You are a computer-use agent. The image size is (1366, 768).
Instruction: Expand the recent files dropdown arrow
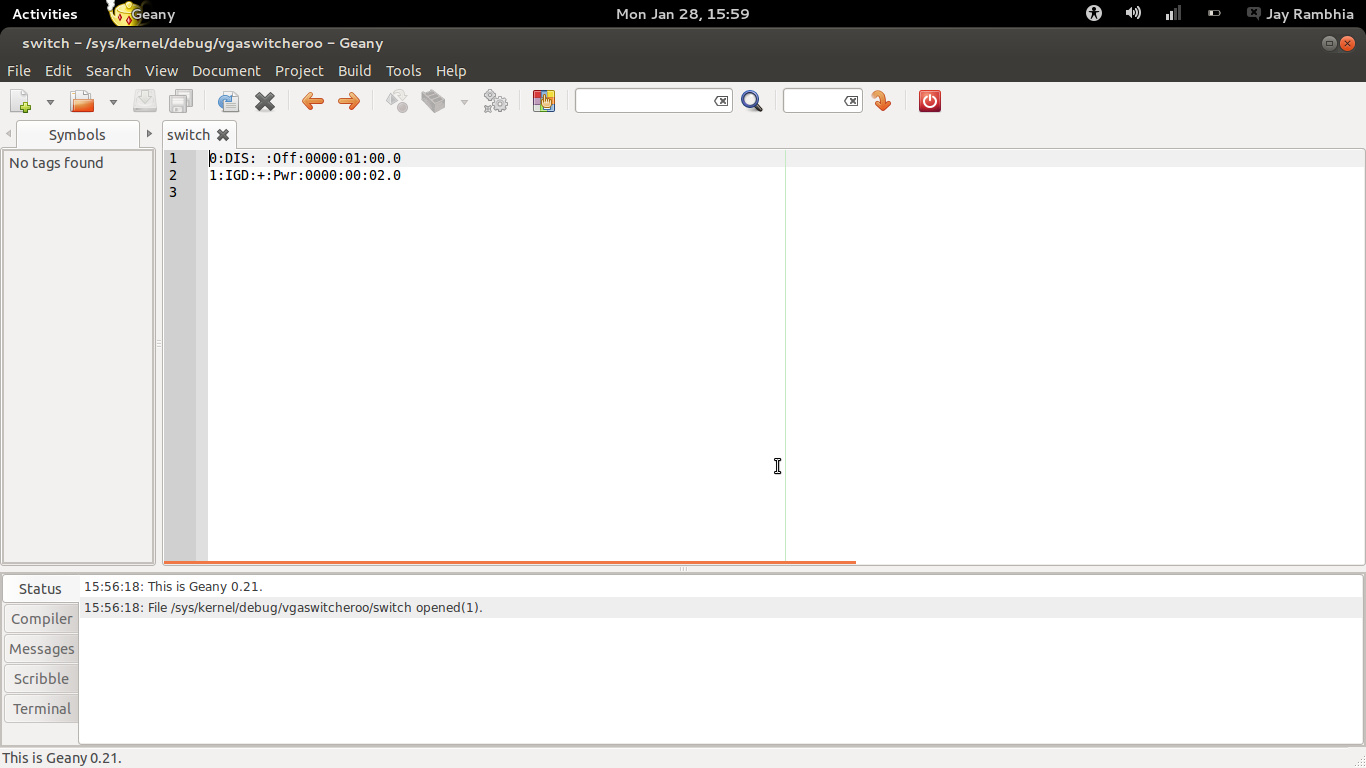click(x=113, y=102)
